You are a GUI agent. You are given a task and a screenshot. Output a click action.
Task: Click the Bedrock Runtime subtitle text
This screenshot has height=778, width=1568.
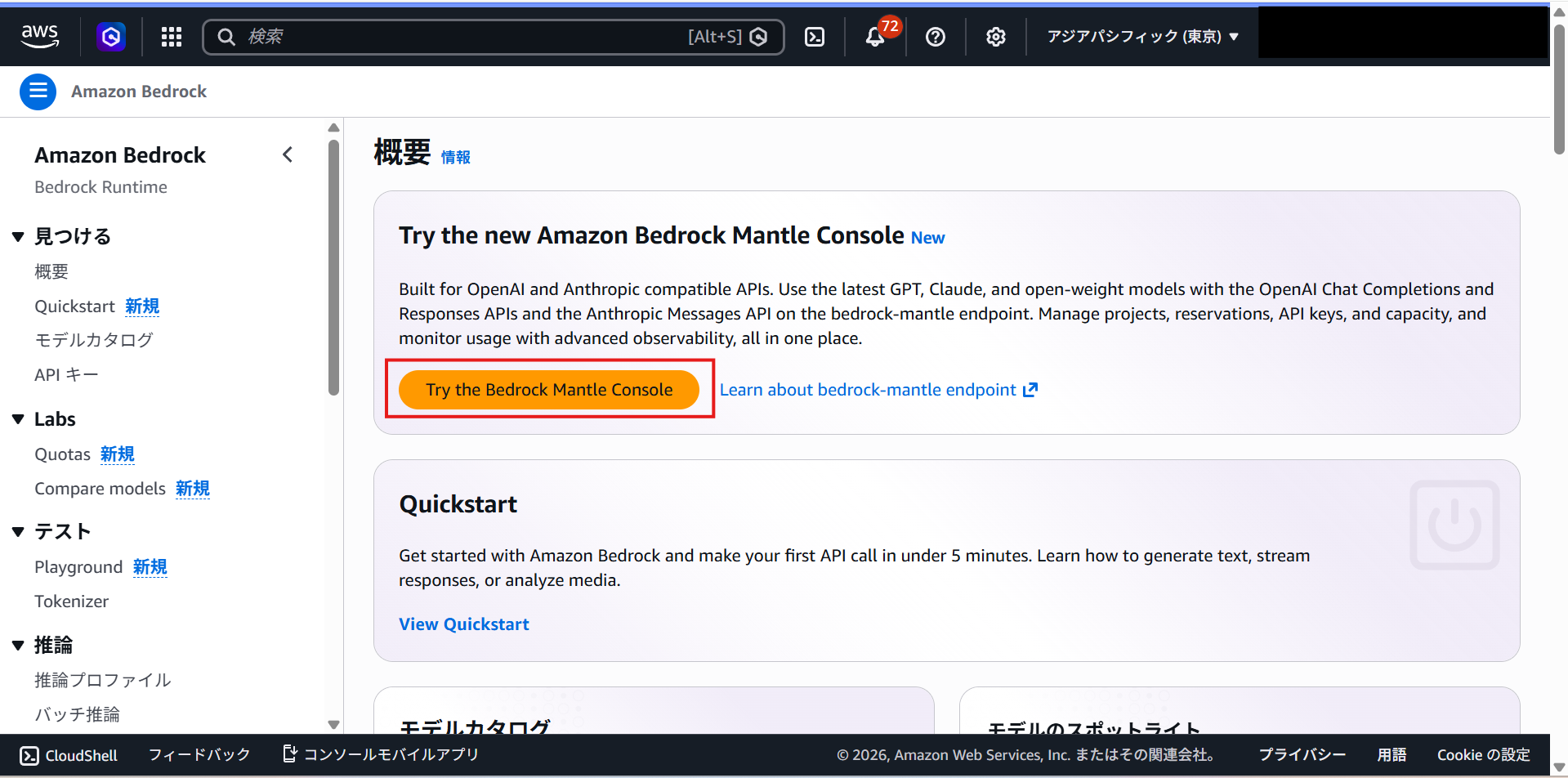(x=101, y=187)
